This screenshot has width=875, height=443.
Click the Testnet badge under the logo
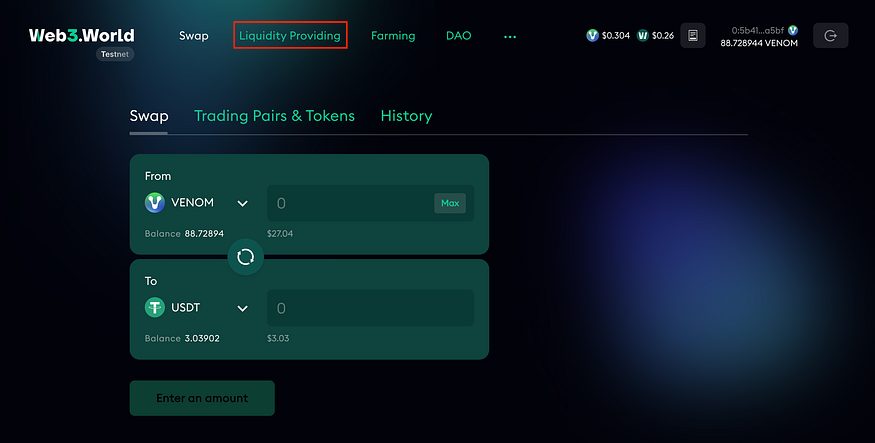click(x=115, y=54)
